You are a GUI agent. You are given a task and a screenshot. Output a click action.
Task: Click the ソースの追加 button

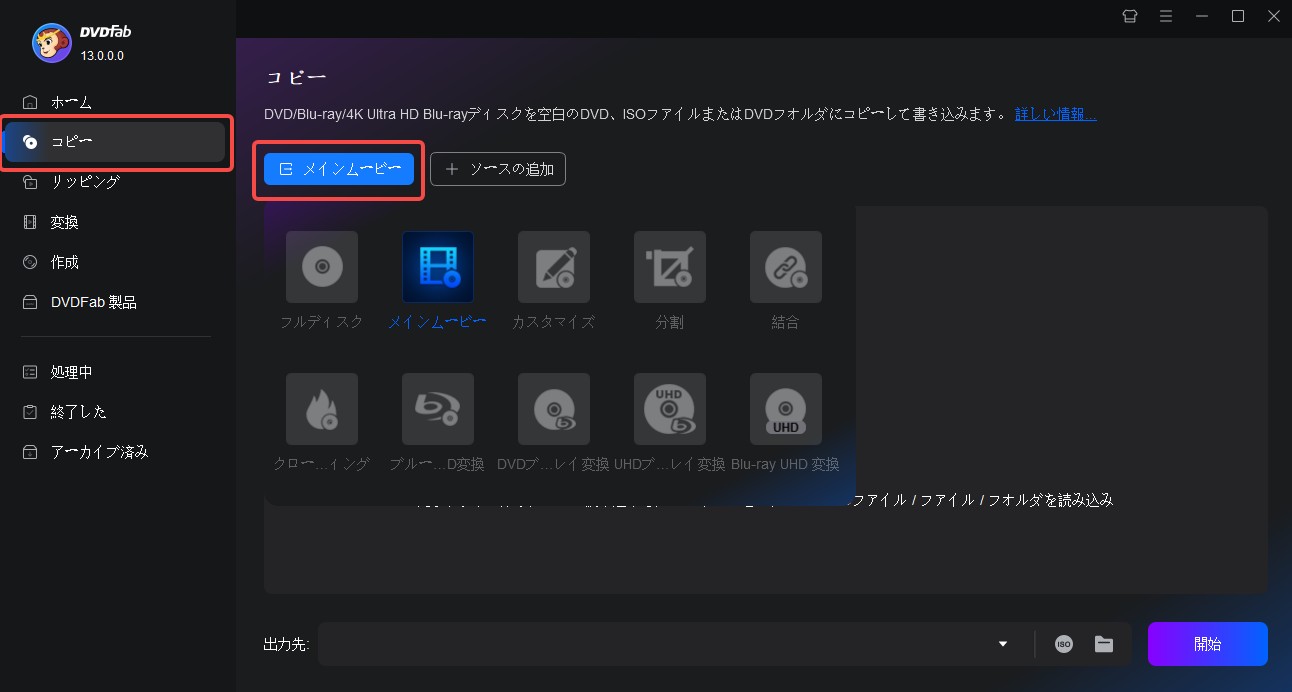point(498,170)
